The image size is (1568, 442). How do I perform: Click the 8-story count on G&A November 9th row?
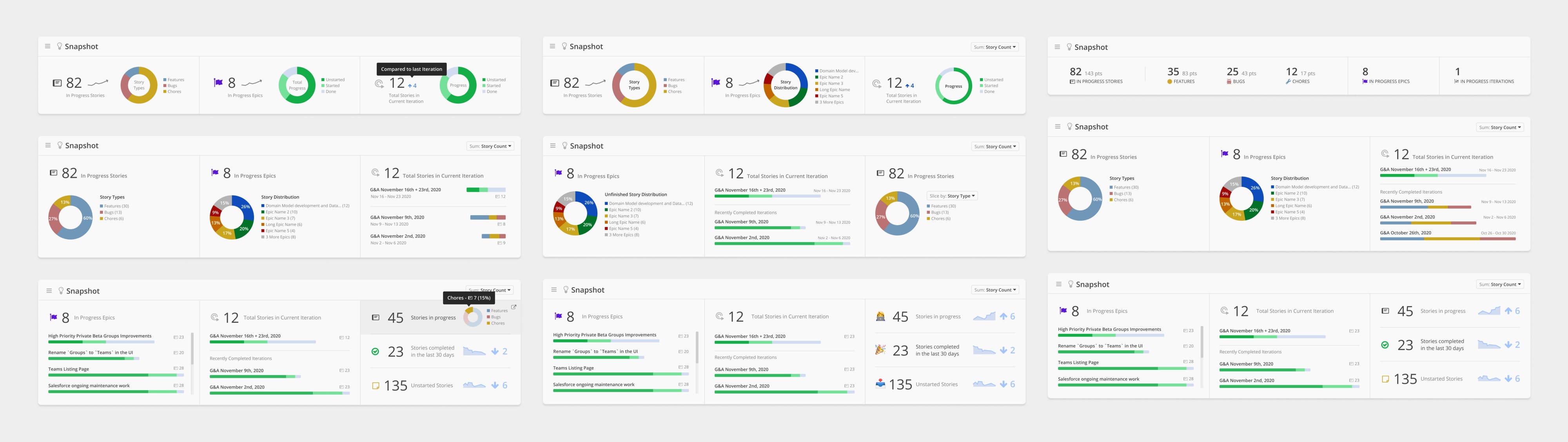point(502,224)
